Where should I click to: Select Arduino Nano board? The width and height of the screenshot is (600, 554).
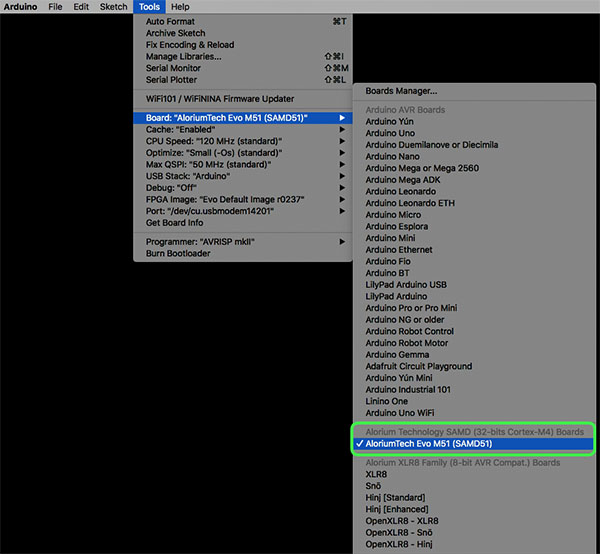[474, 156]
